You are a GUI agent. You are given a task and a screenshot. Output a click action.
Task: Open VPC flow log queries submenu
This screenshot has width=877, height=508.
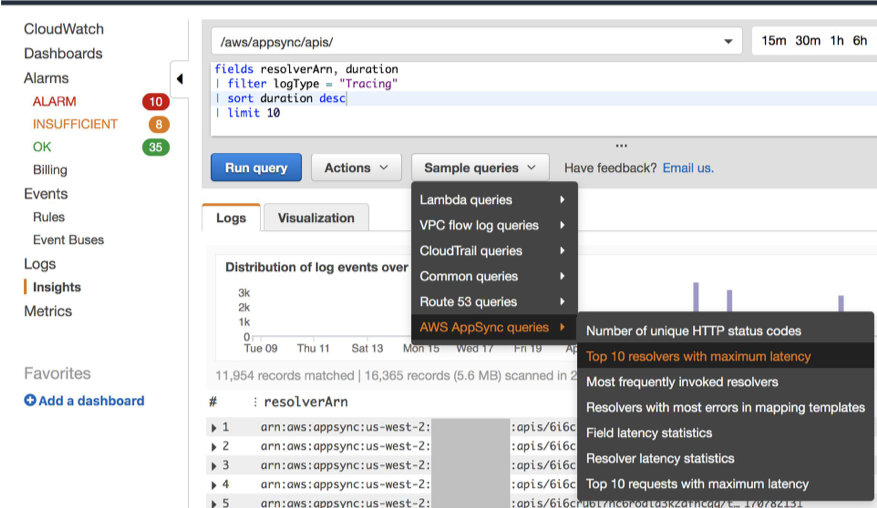494,225
